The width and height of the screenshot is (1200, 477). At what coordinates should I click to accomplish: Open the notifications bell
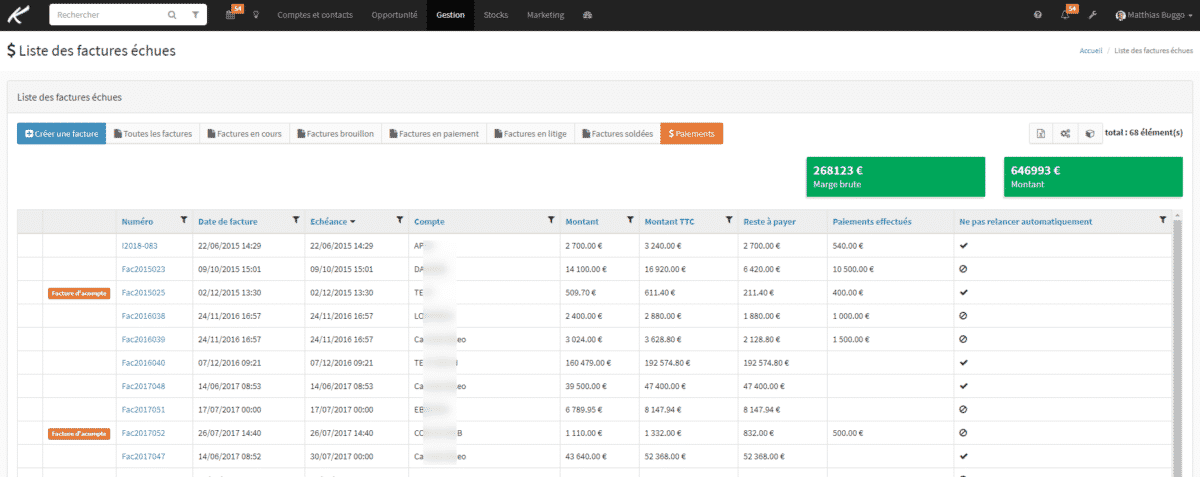click(x=1064, y=16)
